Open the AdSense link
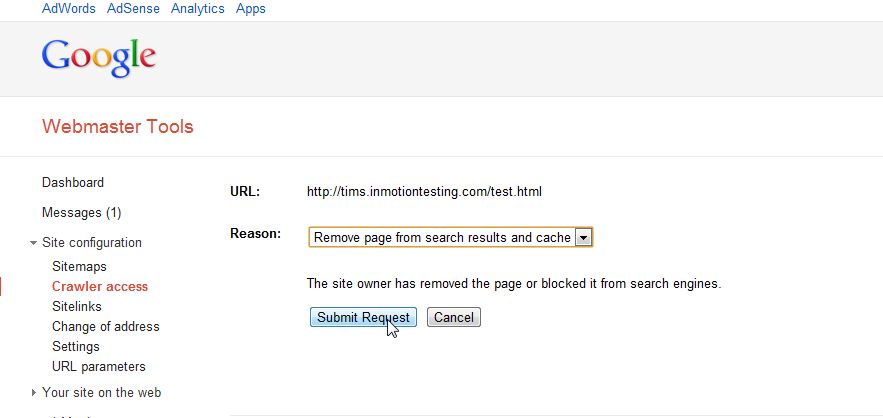The width and height of the screenshot is (883, 418). tap(133, 9)
